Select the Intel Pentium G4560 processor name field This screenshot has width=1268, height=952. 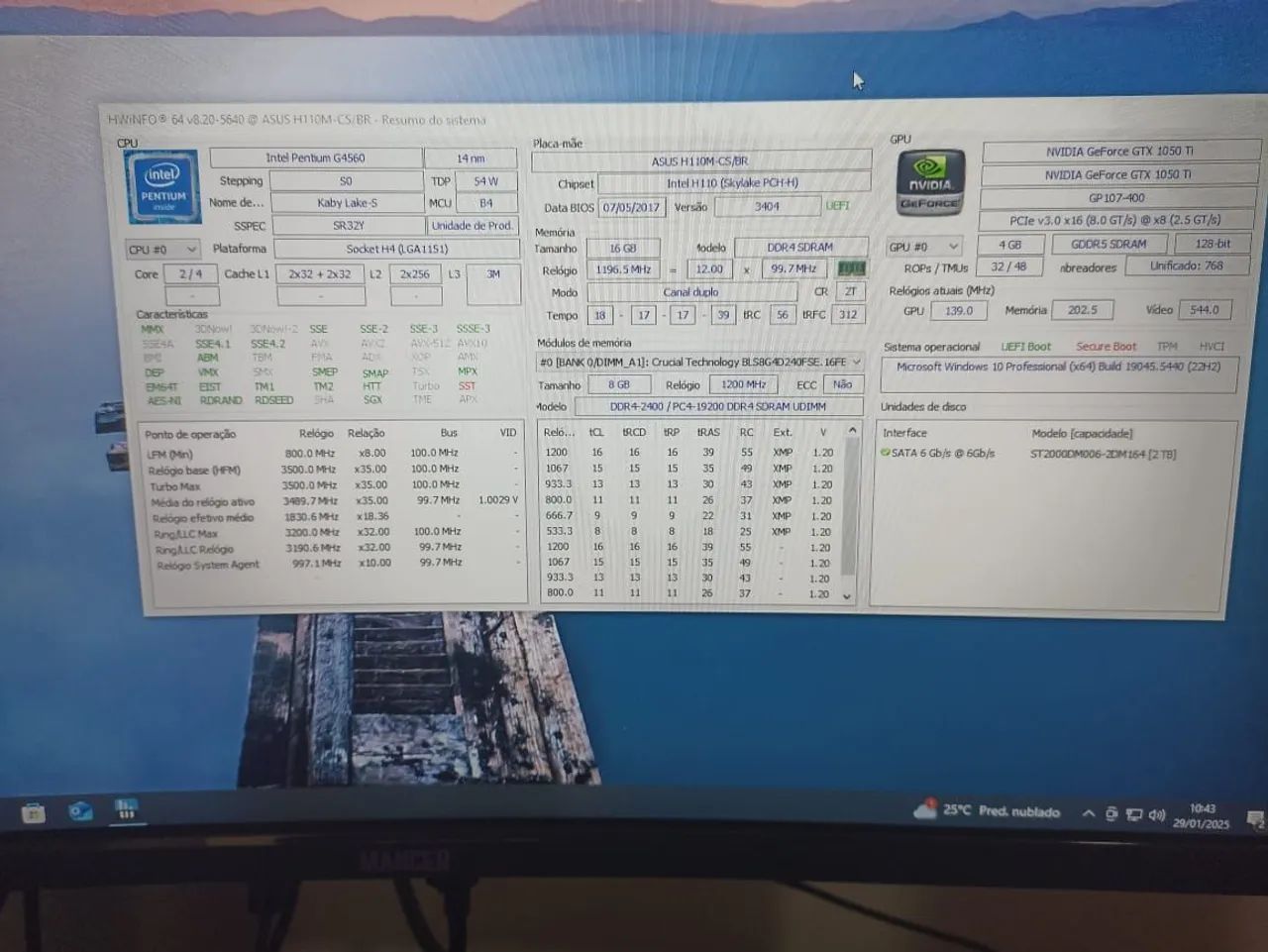pyautogui.click(x=315, y=157)
